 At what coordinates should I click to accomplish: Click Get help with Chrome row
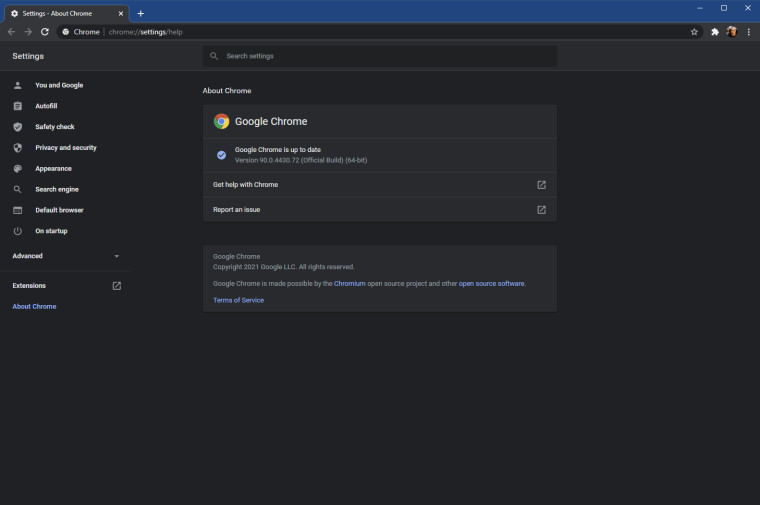380,185
